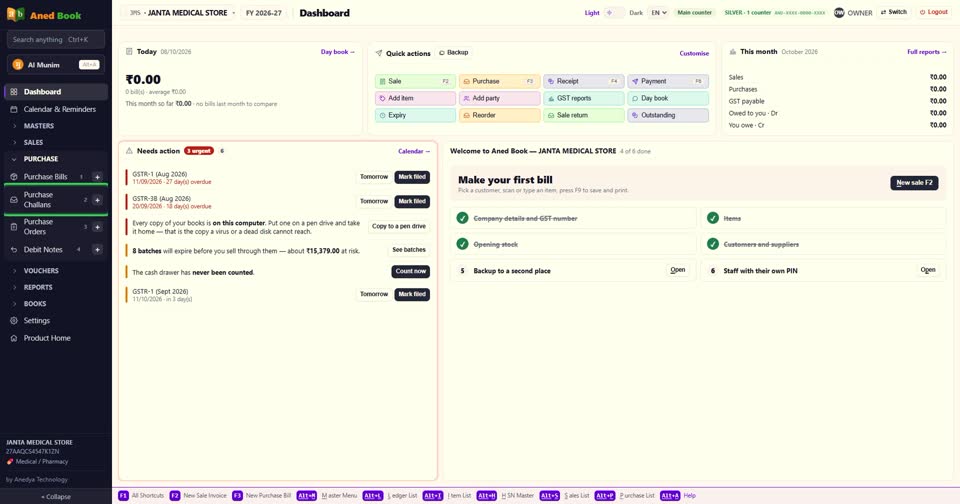Expand the SALES section

pyautogui.click(x=55, y=142)
